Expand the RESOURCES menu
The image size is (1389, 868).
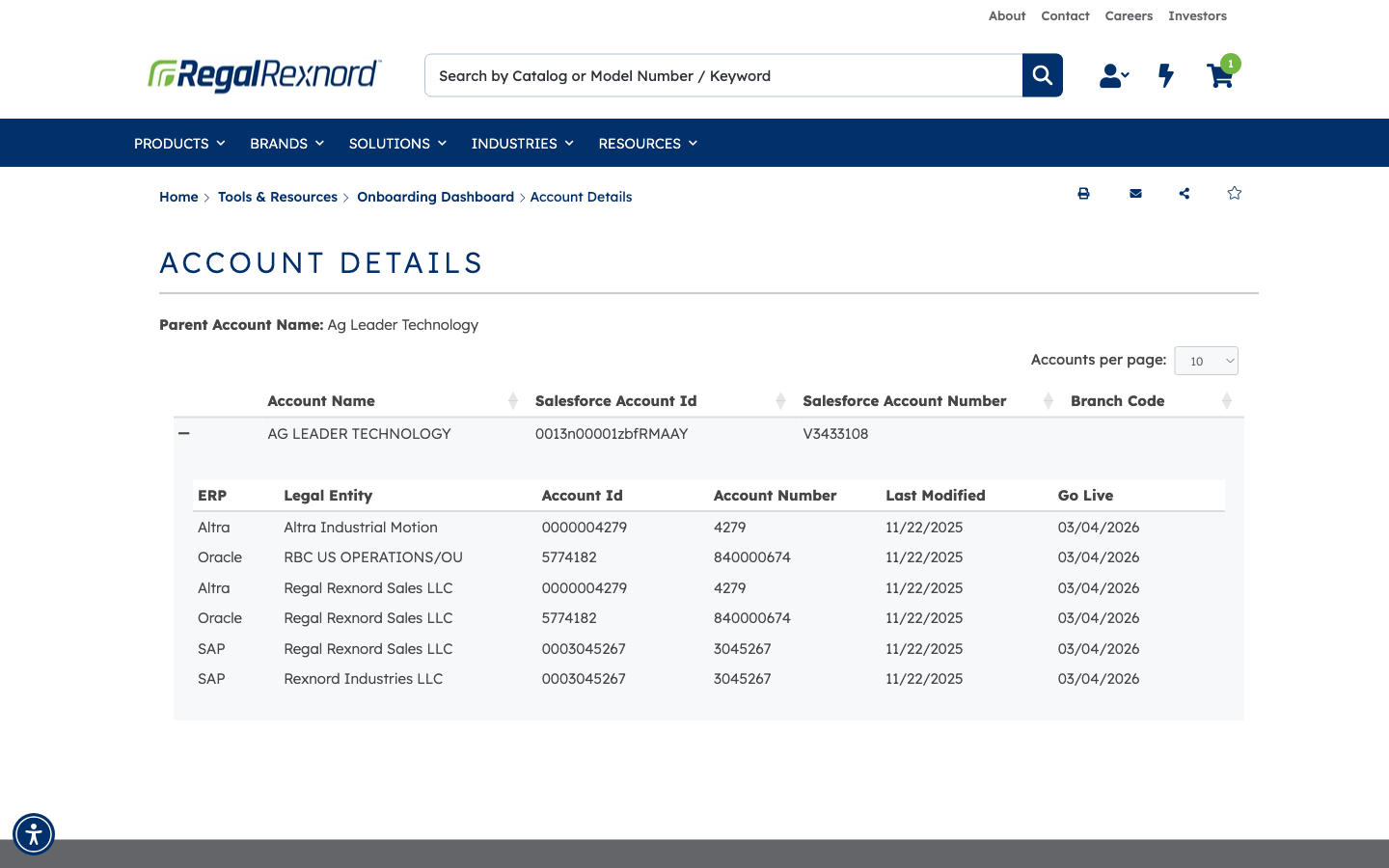click(647, 143)
